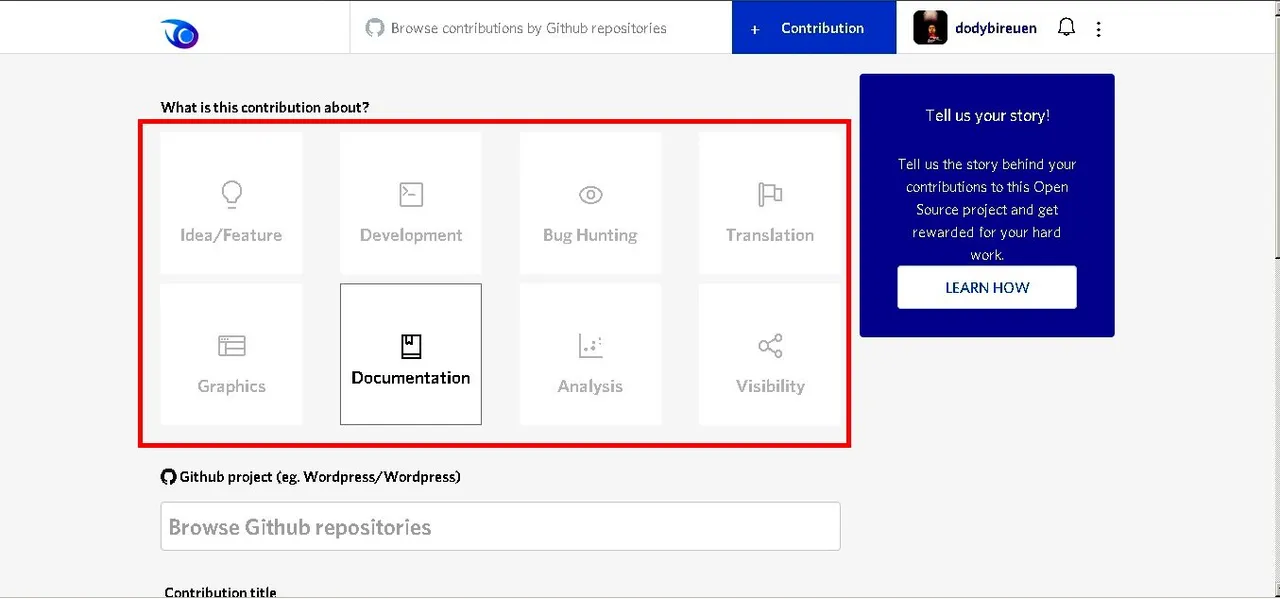
Task: Click the 'Tell us your story!' heading
Action: coord(987,115)
